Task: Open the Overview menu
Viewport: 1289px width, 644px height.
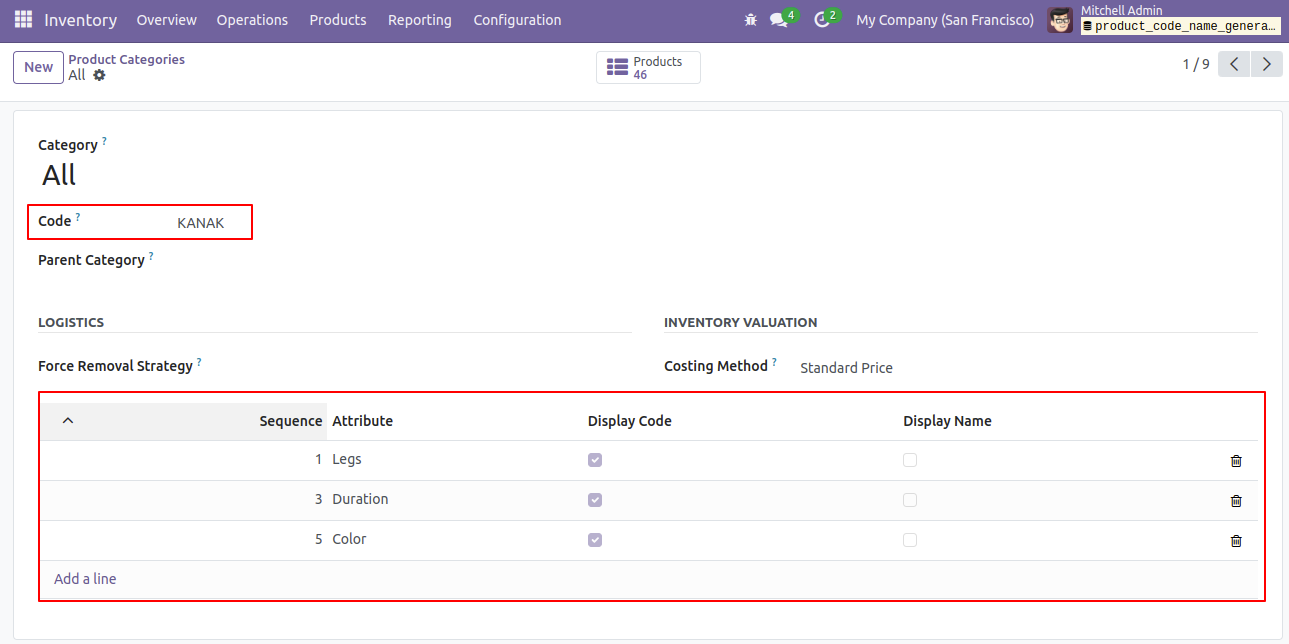Action: point(167,20)
